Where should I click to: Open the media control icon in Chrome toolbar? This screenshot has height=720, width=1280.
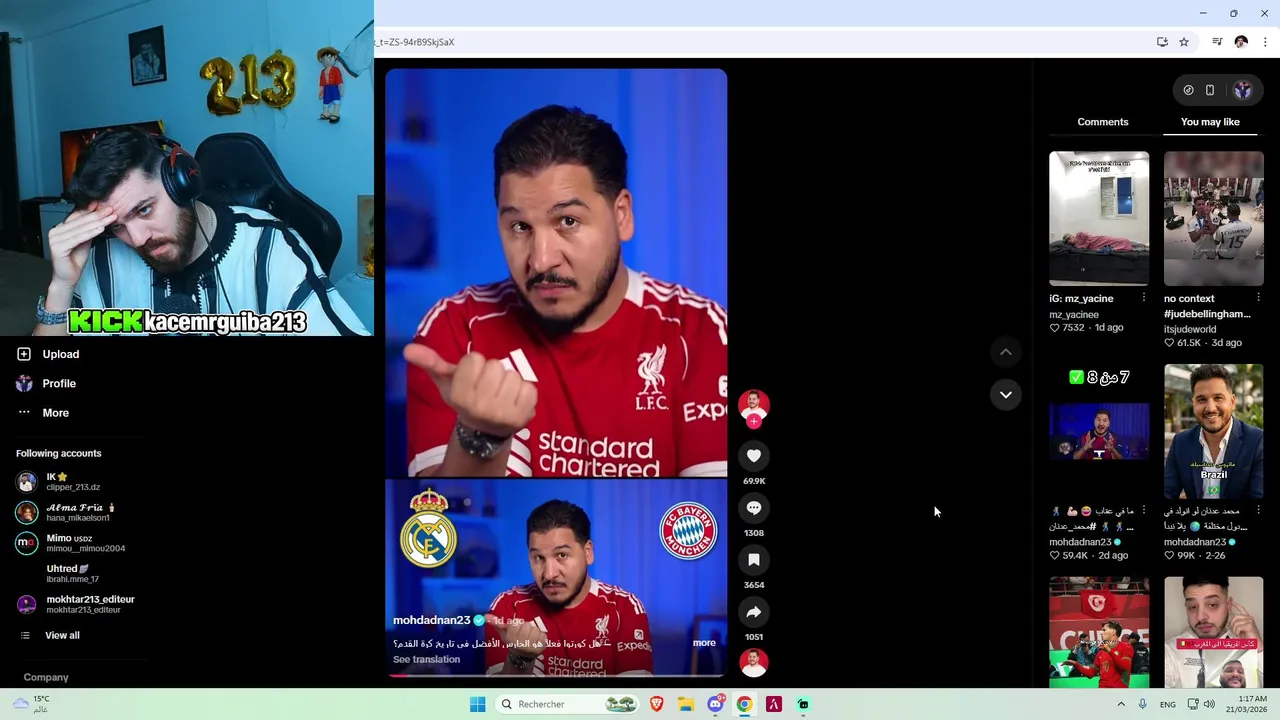point(1217,42)
